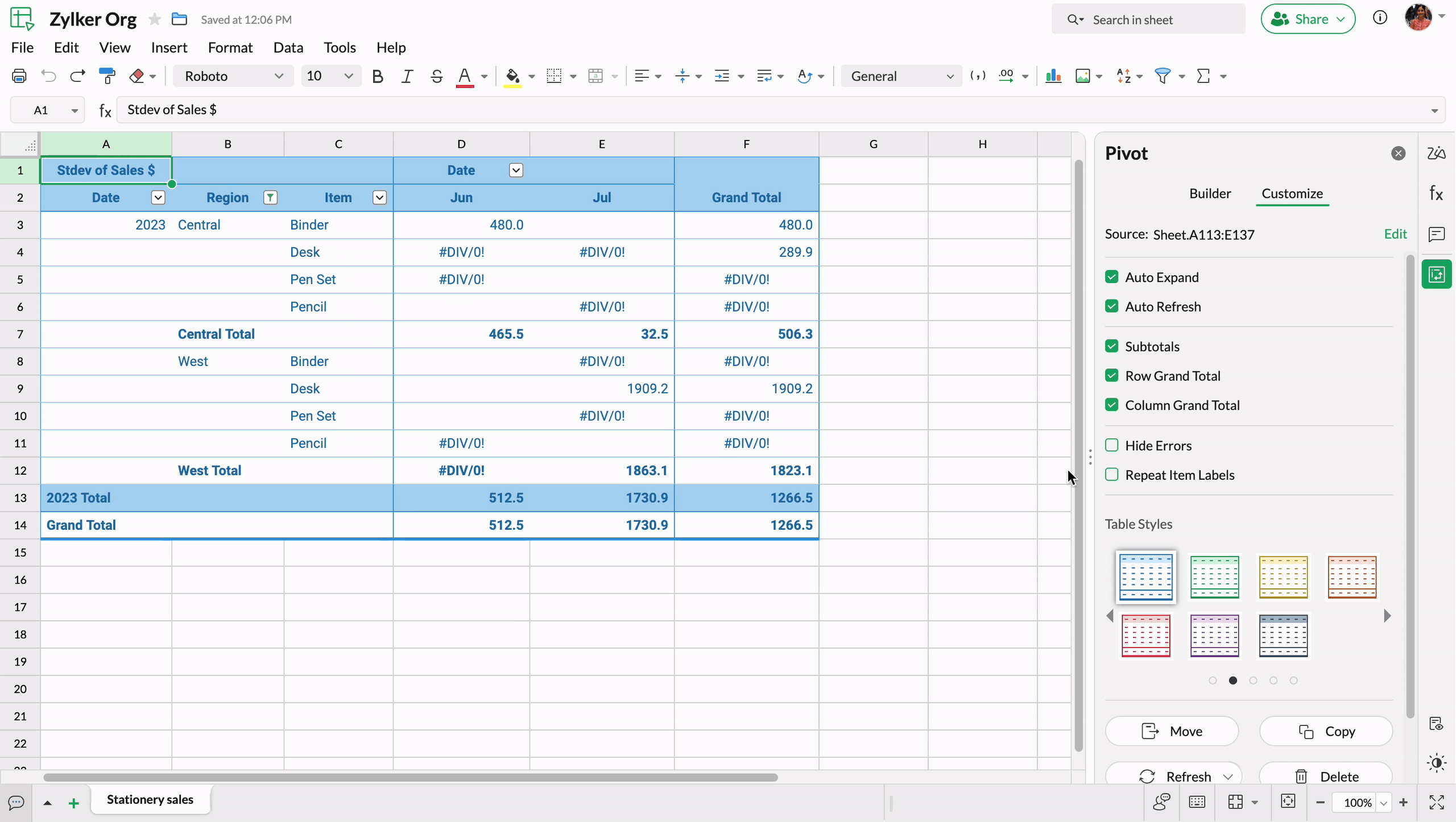
Task: Click the insert image icon
Action: [x=1082, y=76]
